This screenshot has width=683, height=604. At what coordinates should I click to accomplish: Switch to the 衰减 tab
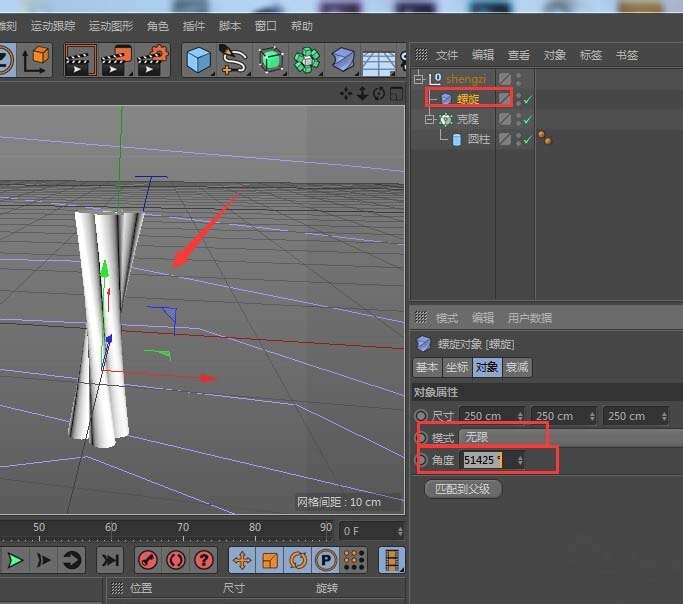517,367
